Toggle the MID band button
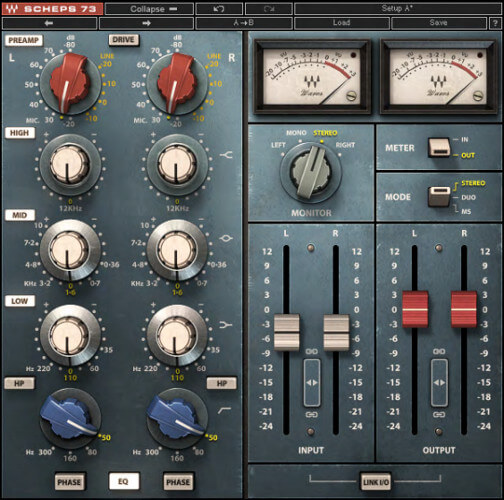Viewport: 504px width, 500px height. [20, 215]
